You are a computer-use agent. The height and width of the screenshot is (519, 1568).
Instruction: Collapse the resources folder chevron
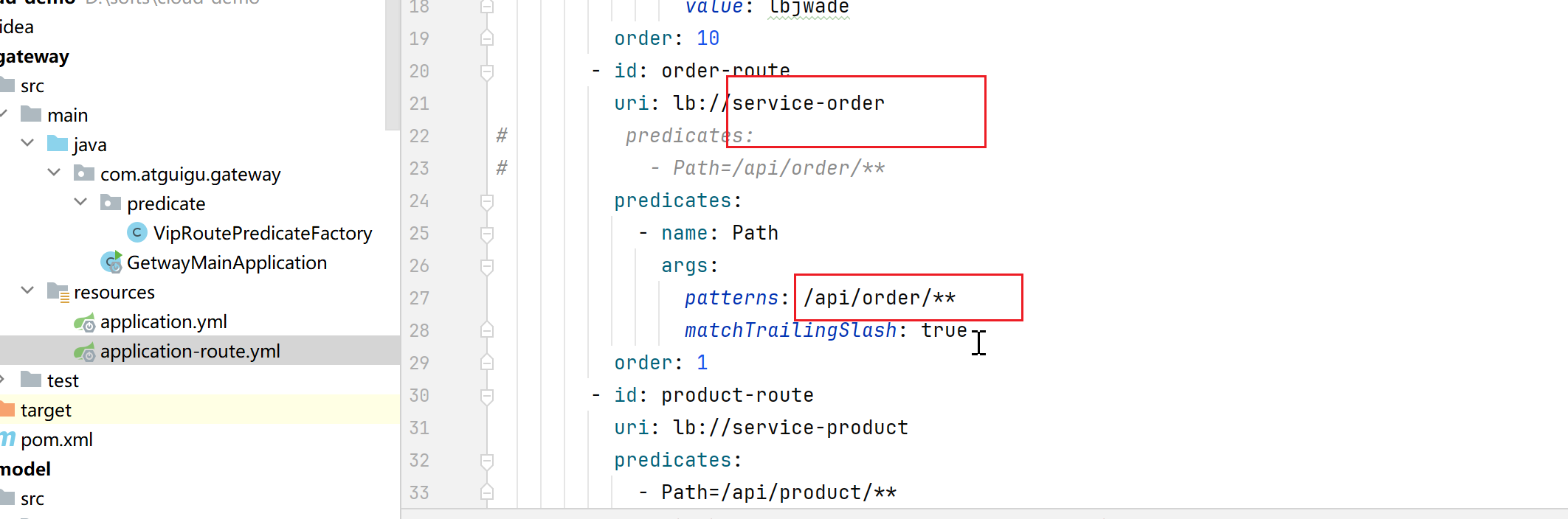(28, 290)
